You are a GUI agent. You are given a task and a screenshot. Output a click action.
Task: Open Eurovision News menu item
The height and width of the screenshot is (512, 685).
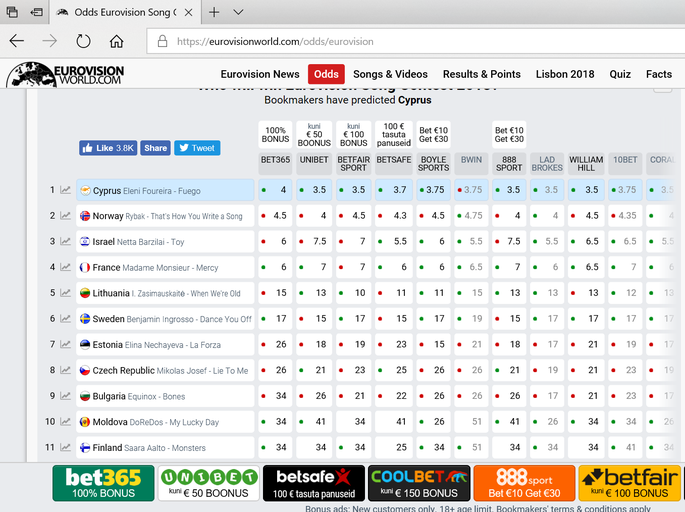[x=260, y=74]
